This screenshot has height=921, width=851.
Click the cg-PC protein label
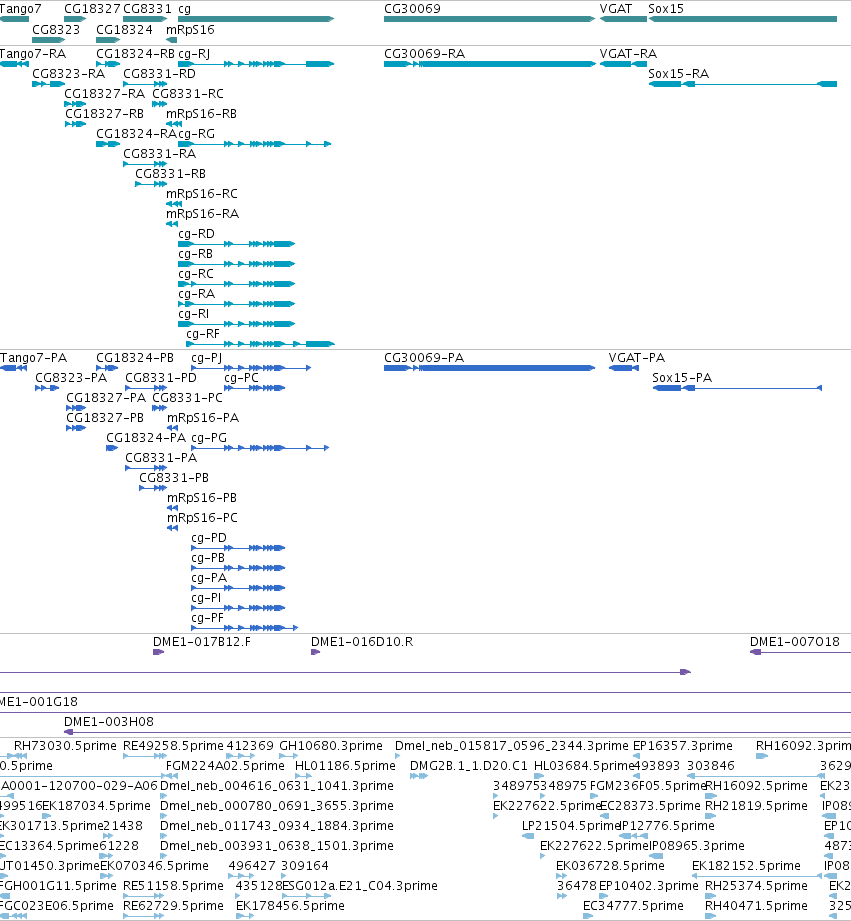point(241,378)
